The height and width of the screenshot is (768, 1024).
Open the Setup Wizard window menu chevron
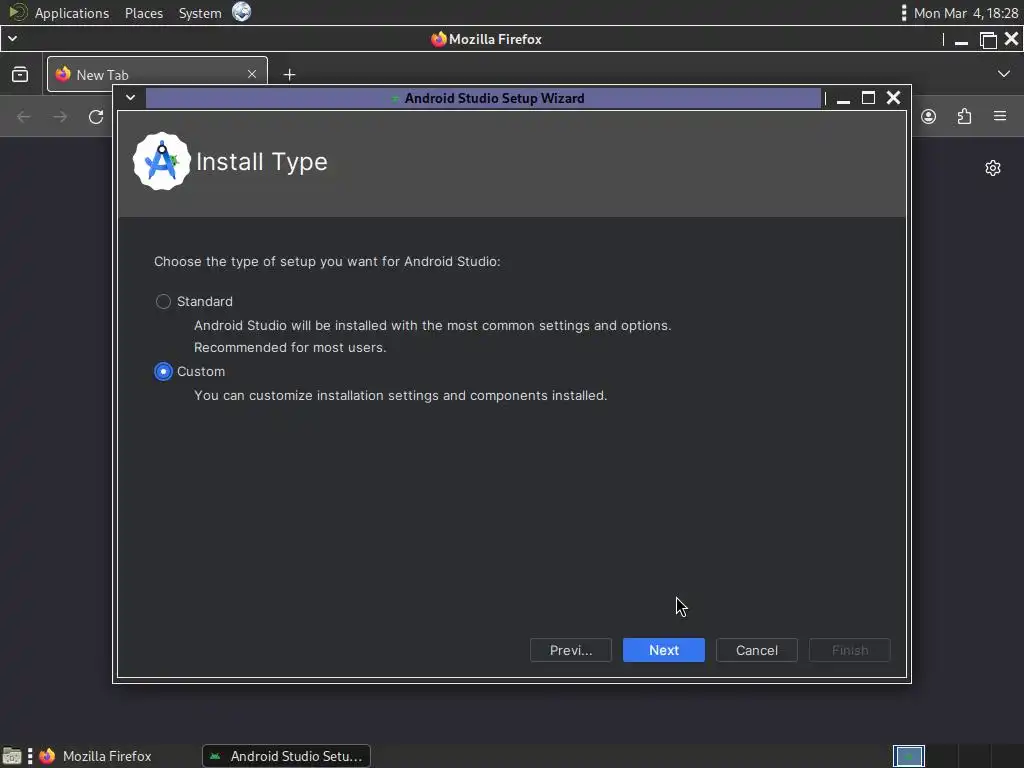tap(131, 97)
